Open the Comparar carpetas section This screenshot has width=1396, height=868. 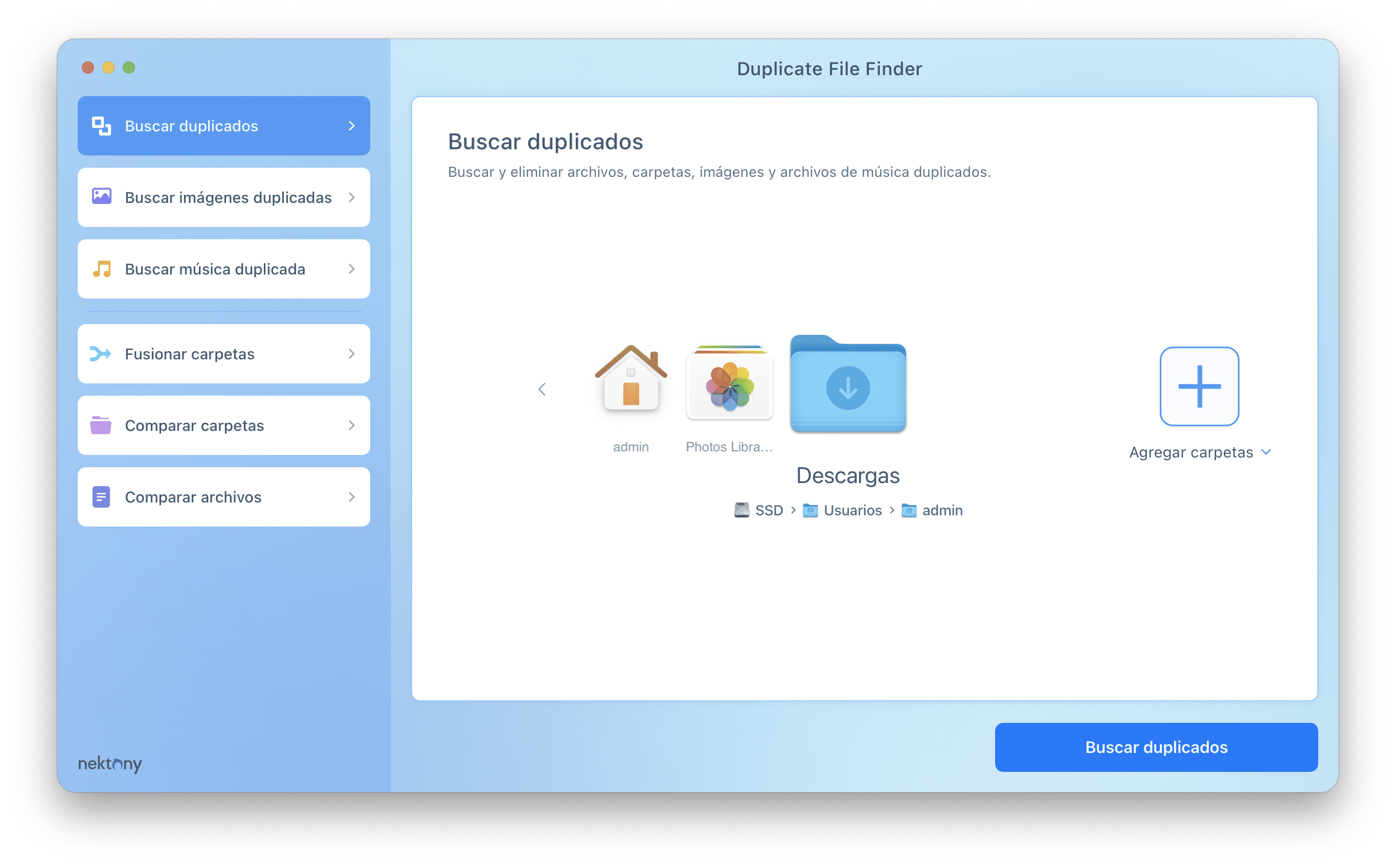[x=224, y=425]
